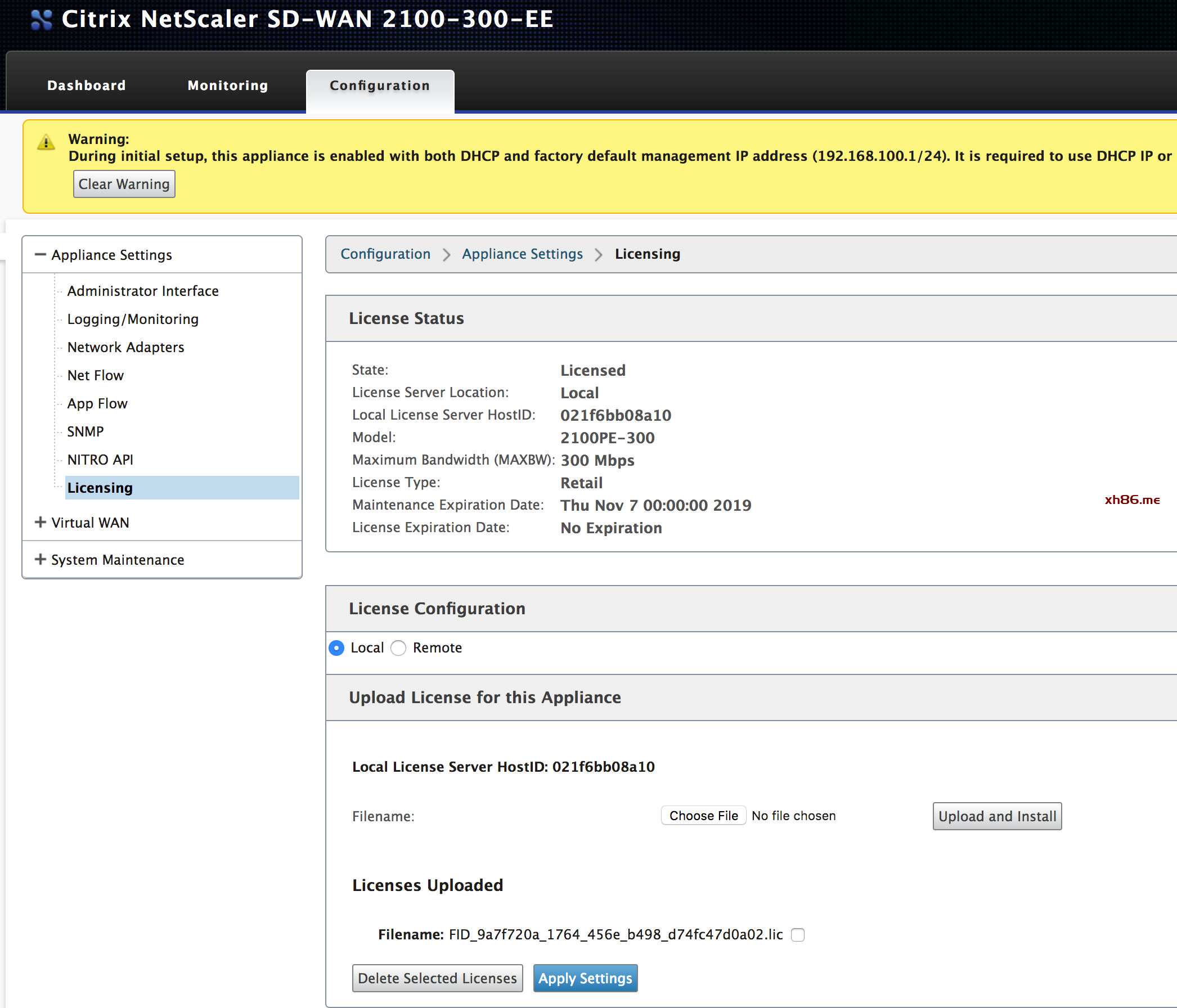Click the Citrix NetScaler SD-WAN title
The height and width of the screenshot is (1008, 1177).
click(307, 19)
